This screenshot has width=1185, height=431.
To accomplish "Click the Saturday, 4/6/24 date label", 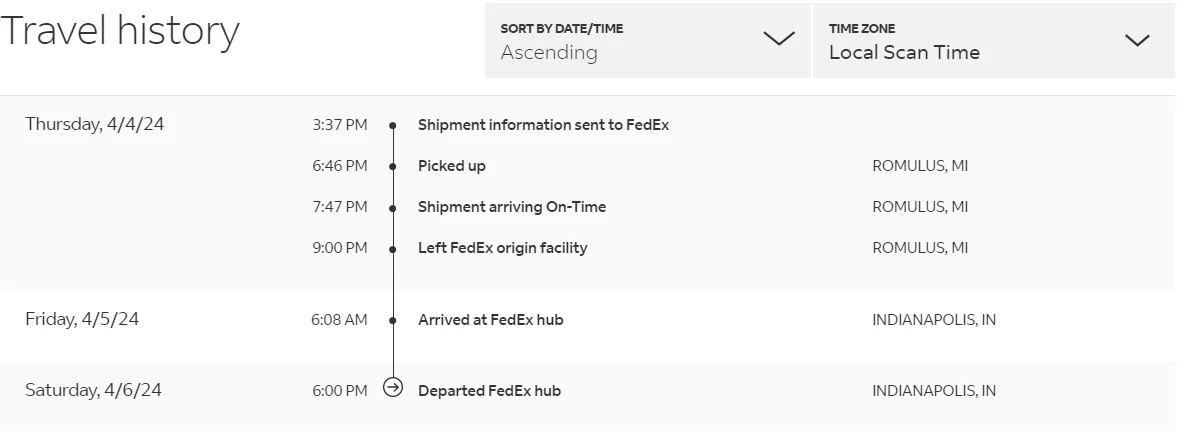I will click(x=93, y=390).
